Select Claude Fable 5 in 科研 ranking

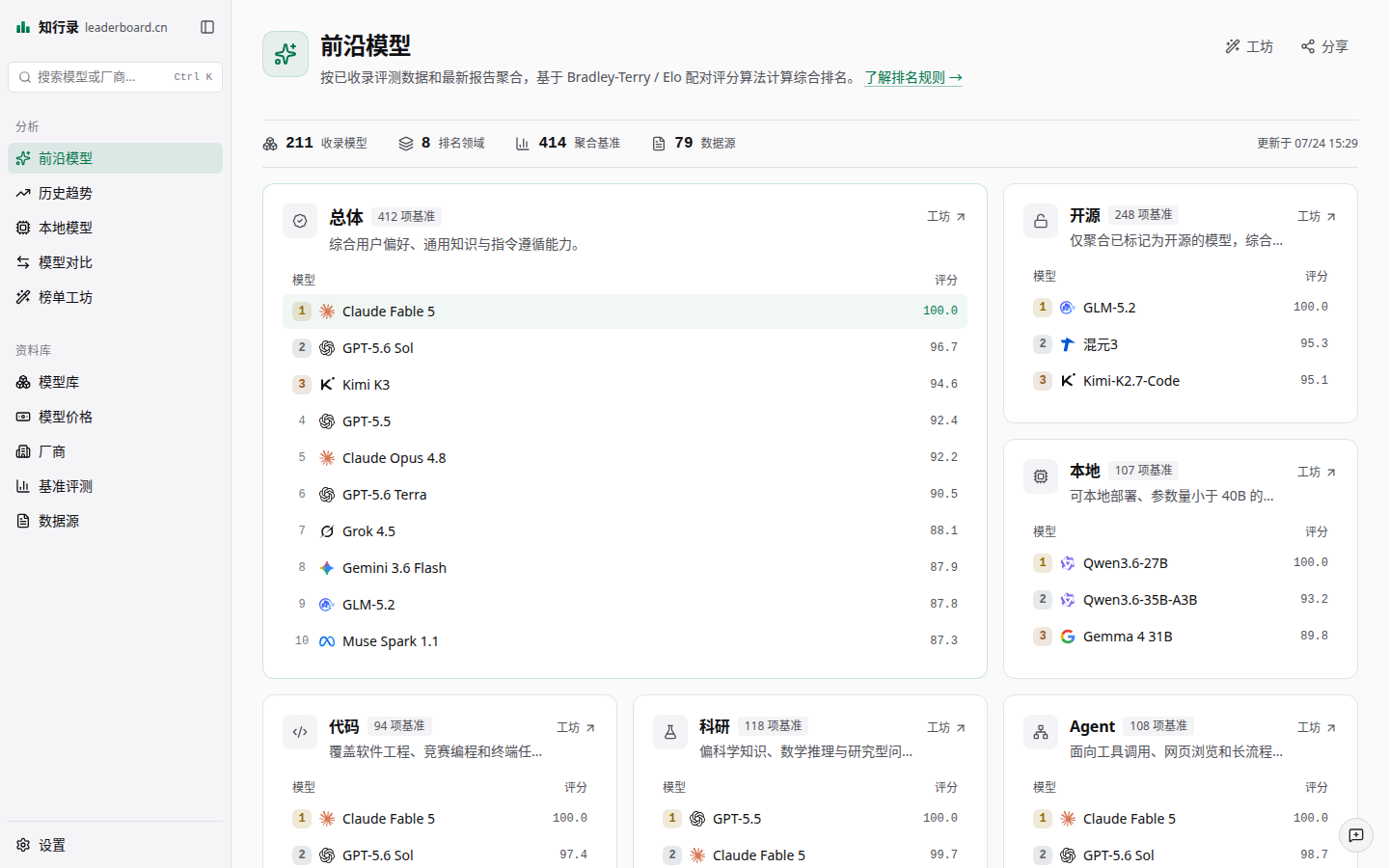tap(810, 855)
